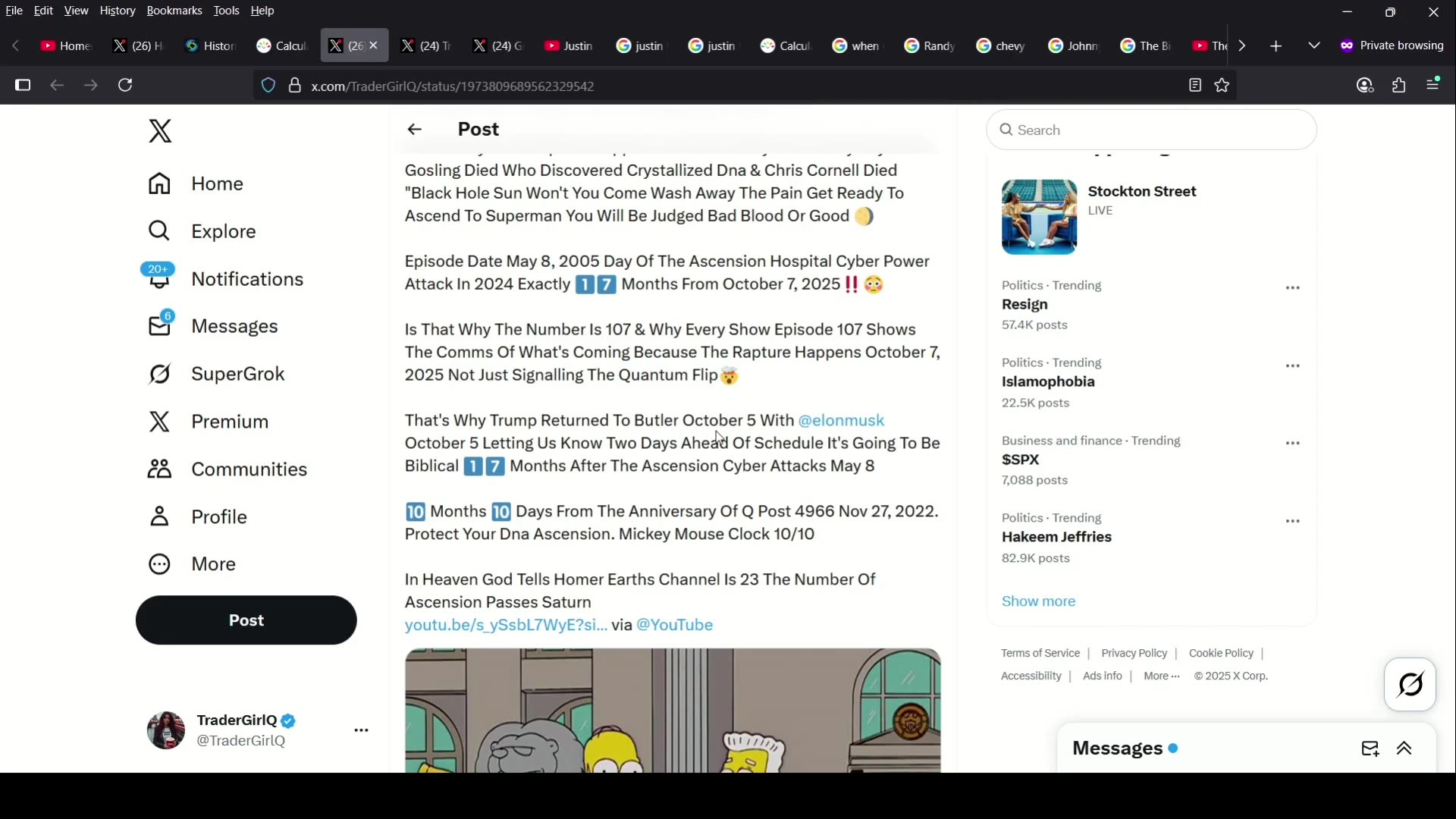This screenshot has height=819, width=1456.
Task: Open Premium in the sidebar
Action: tap(209, 422)
